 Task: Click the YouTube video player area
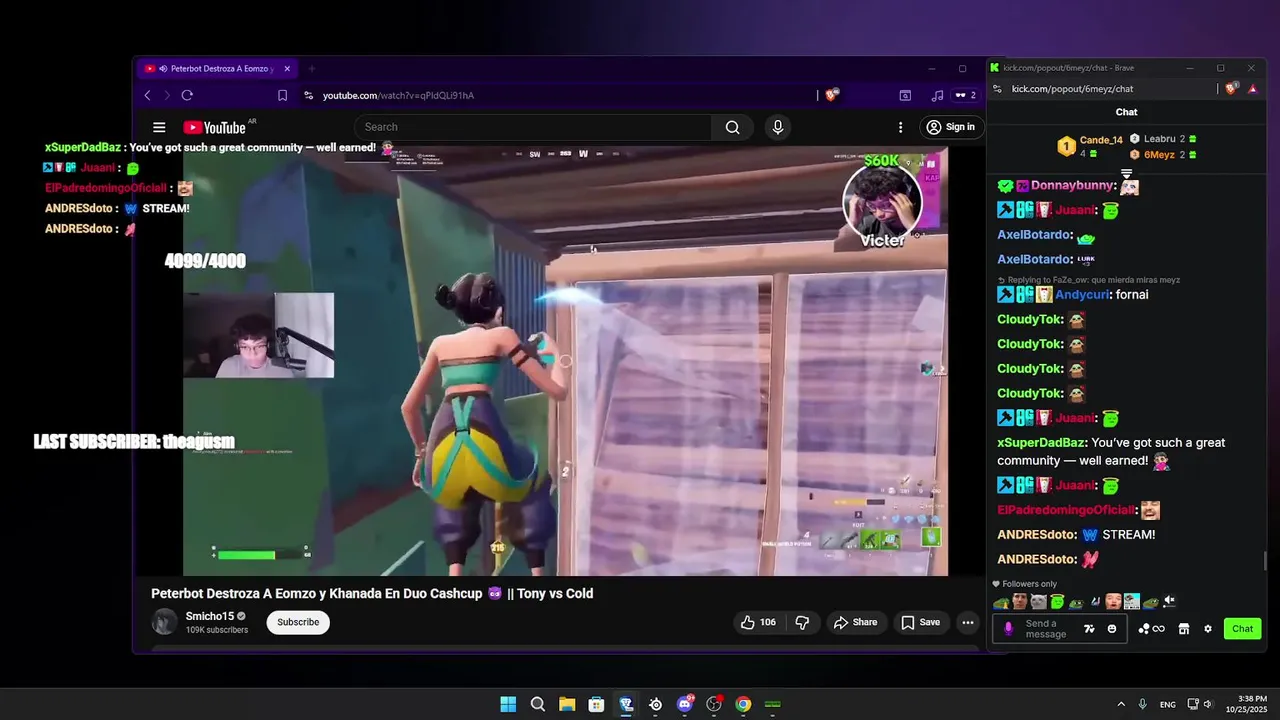tap(565, 361)
